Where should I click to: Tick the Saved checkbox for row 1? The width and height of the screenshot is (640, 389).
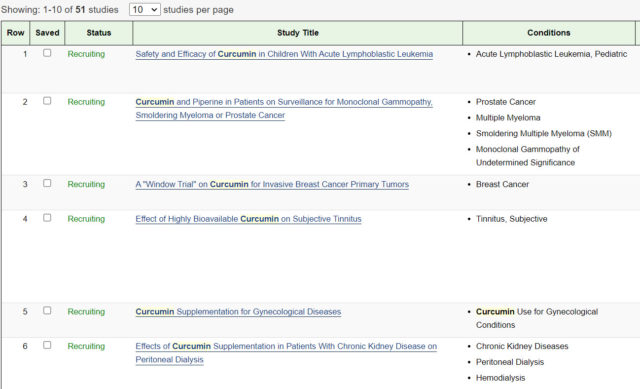pyautogui.click(x=47, y=53)
